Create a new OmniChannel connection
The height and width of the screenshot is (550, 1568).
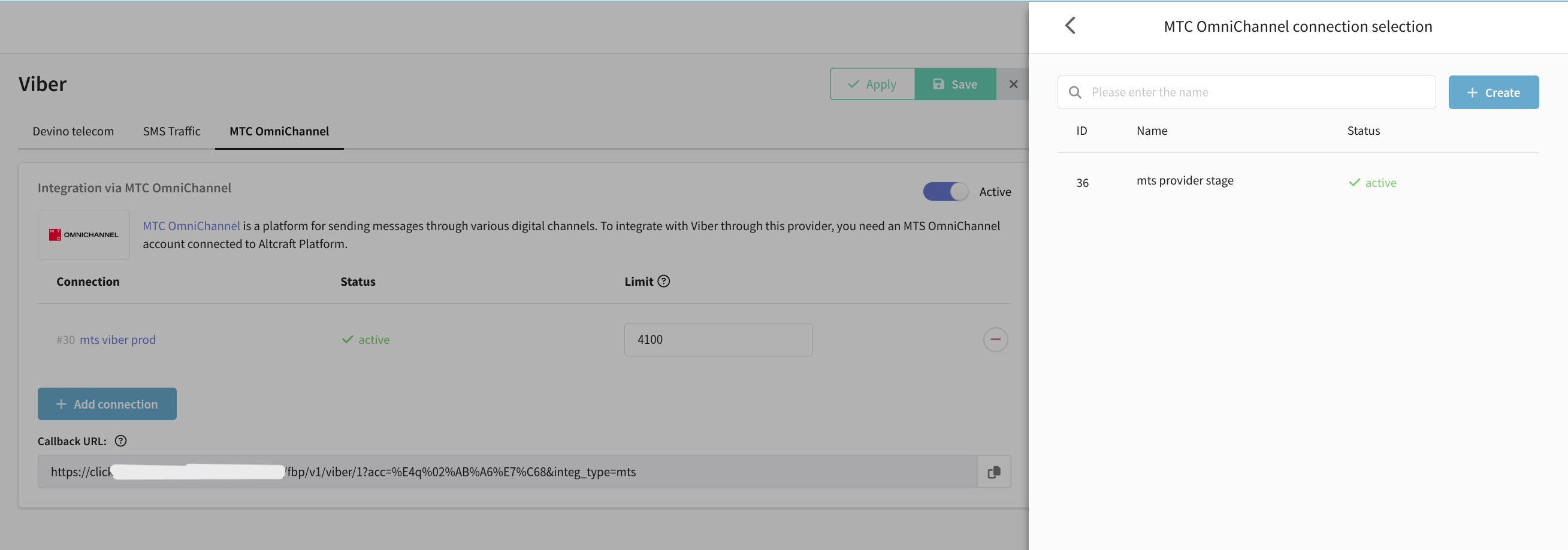[x=1493, y=92]
